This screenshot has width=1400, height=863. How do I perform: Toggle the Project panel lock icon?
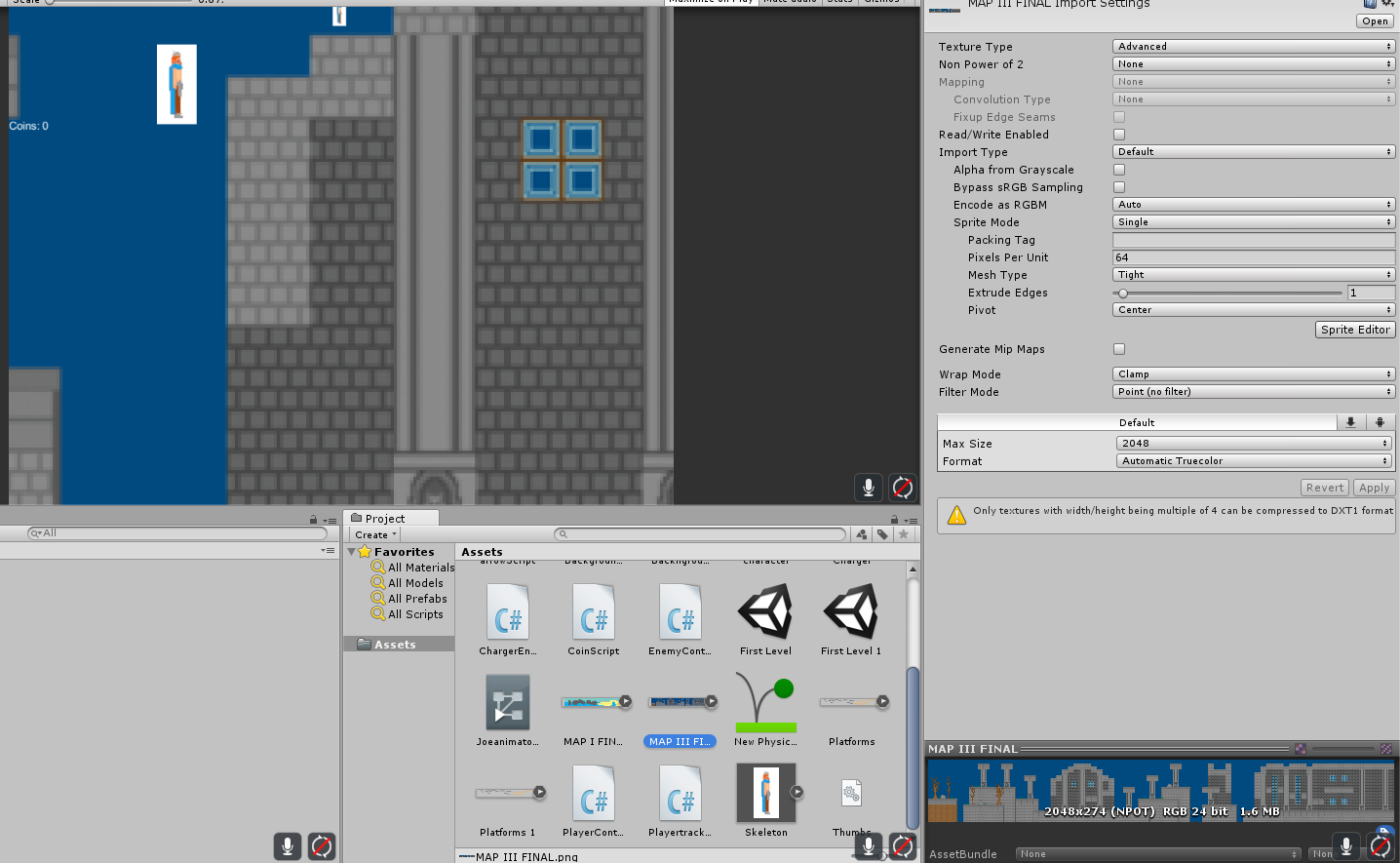(894, 520)
